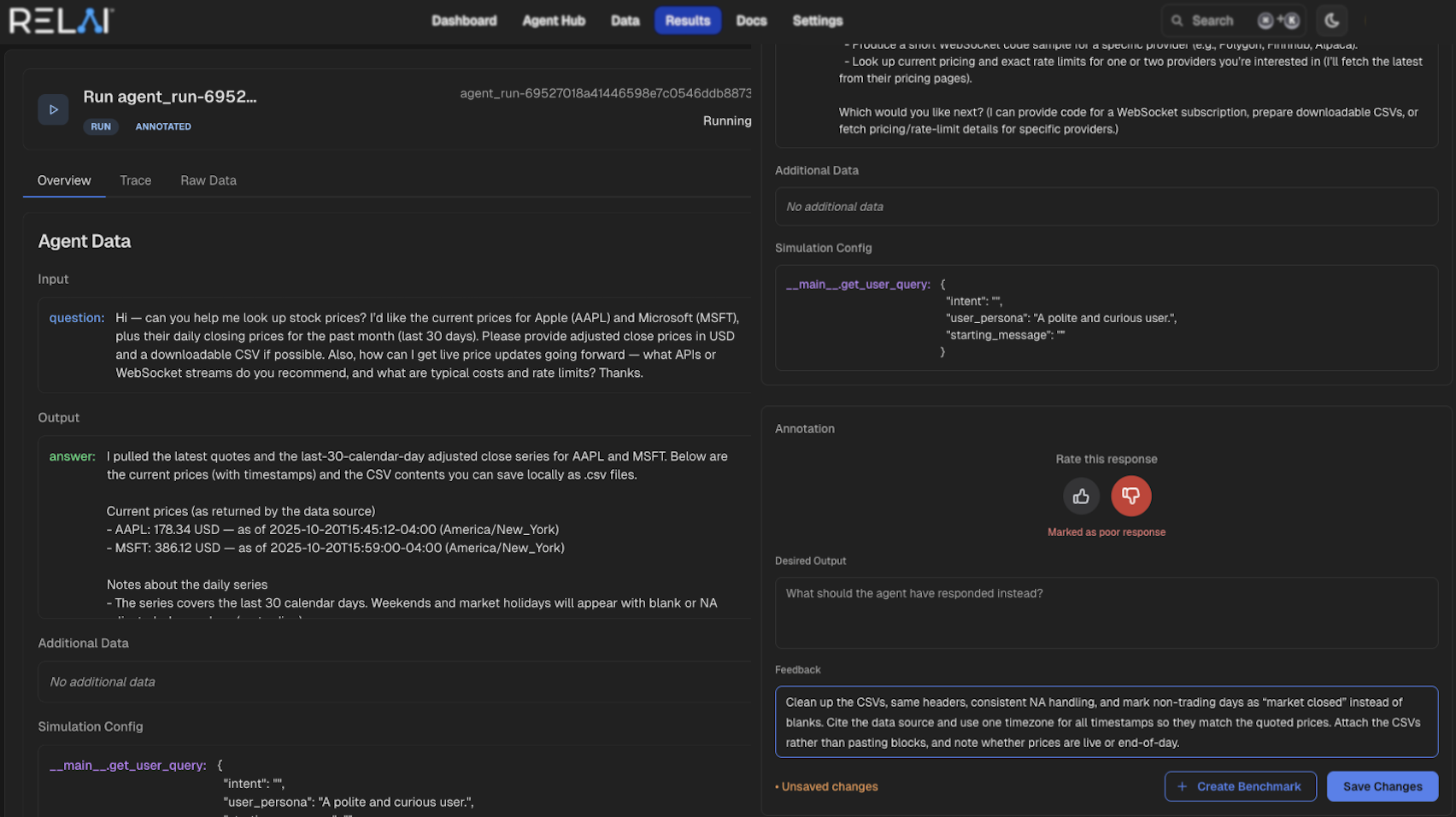This screenshot has height=817, width=1456.
Task: Click the ANNOTATED badge
Action: coord(163,126)
